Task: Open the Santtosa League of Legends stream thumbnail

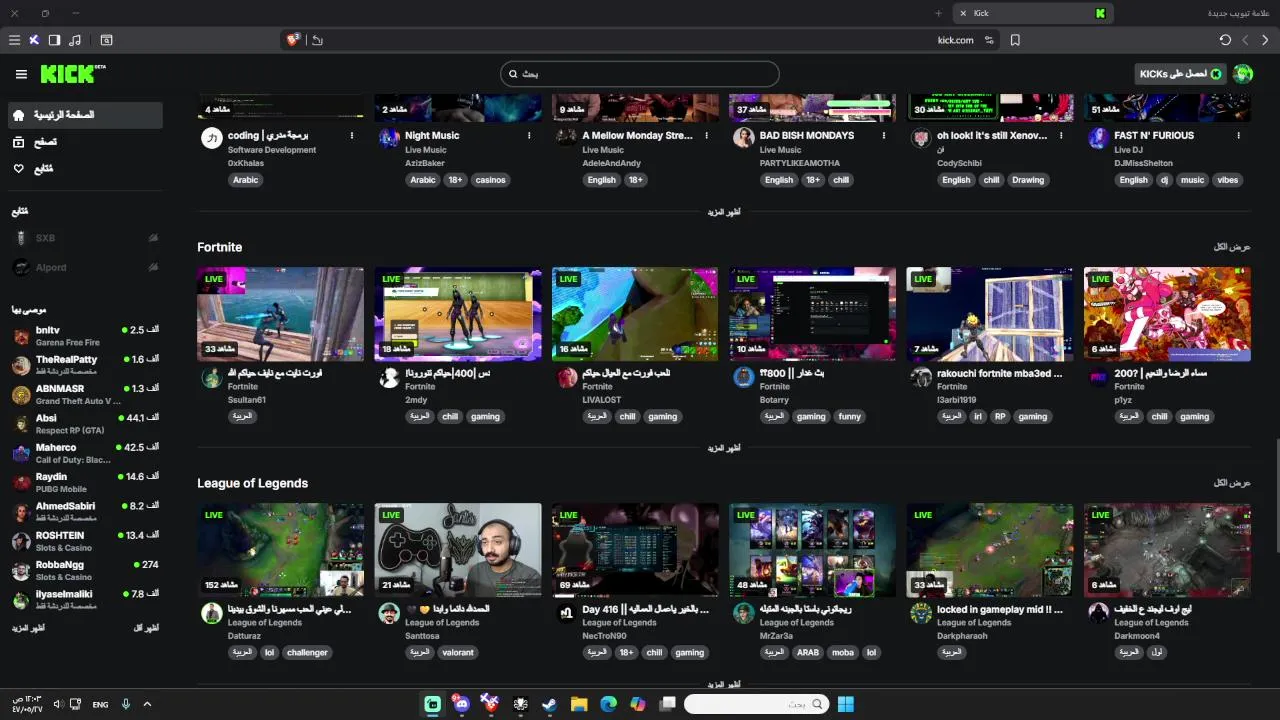Action: [458, 550]
